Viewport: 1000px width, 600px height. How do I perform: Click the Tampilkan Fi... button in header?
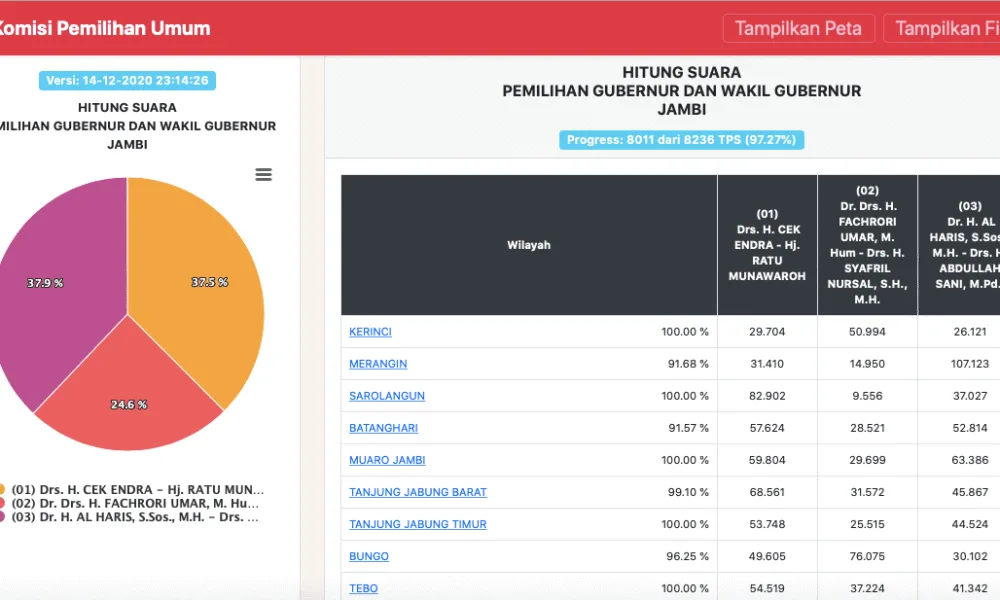(945, 28)
